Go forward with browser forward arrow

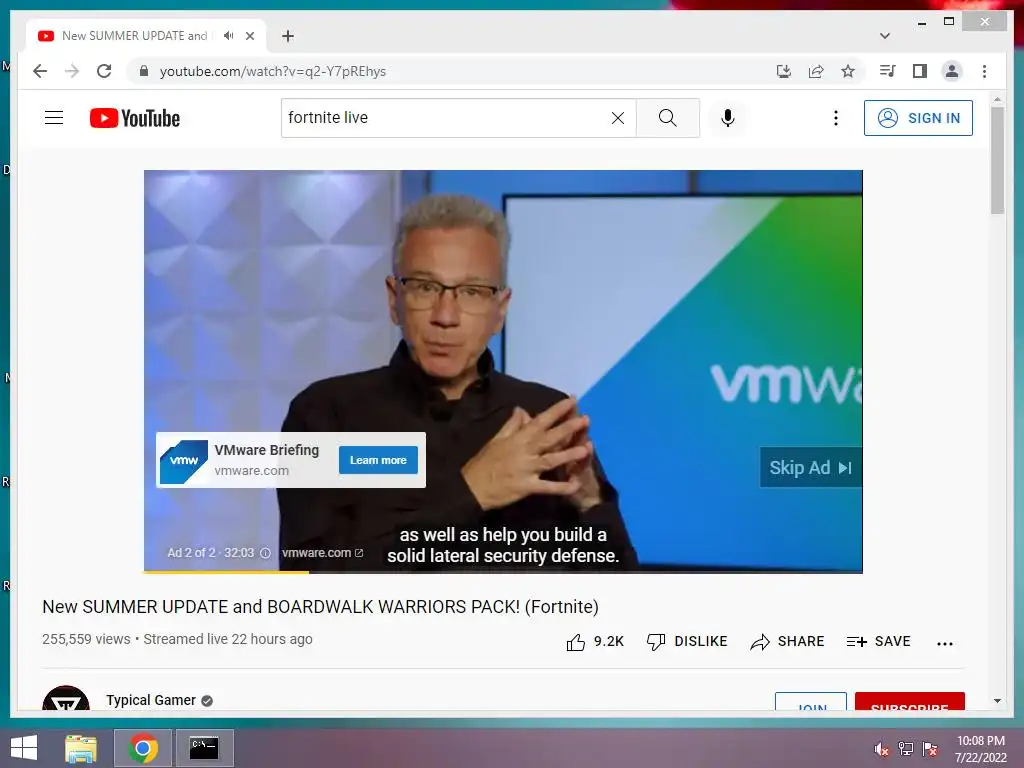tap(72, 71)
